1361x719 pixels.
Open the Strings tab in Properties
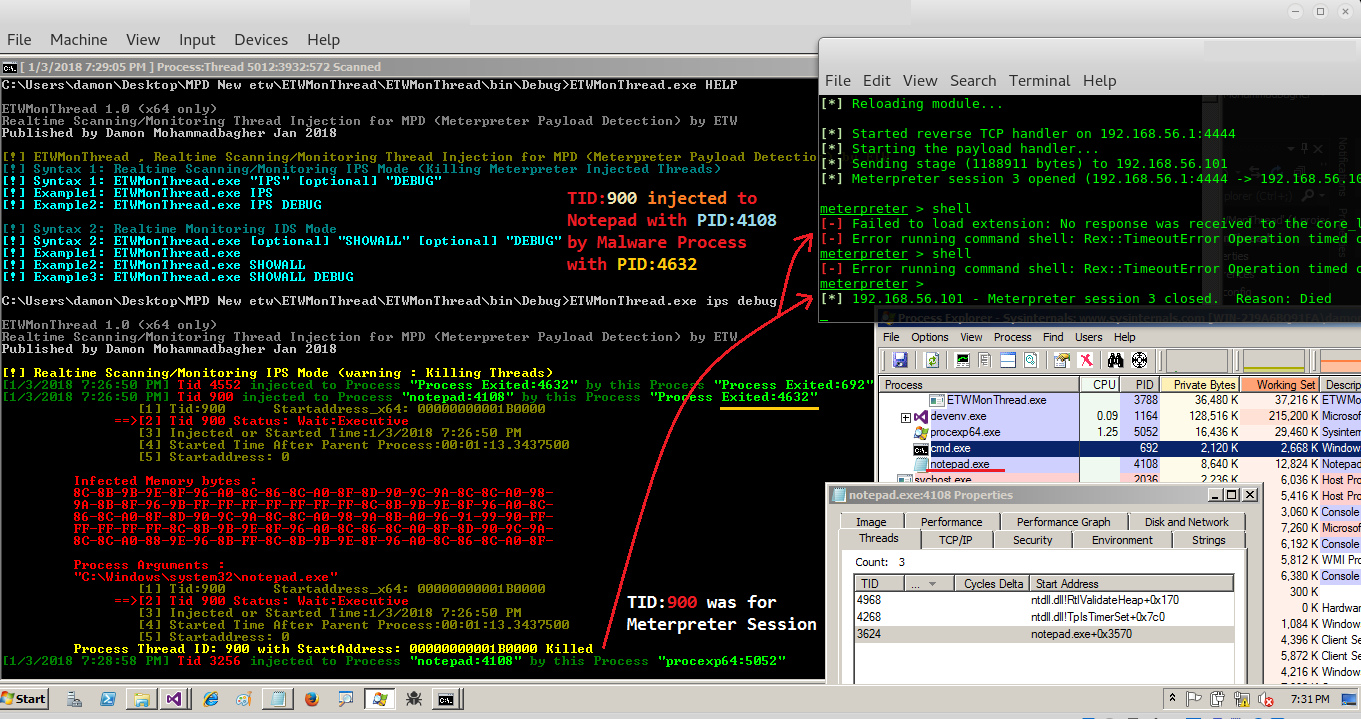tap(1208, 540)
